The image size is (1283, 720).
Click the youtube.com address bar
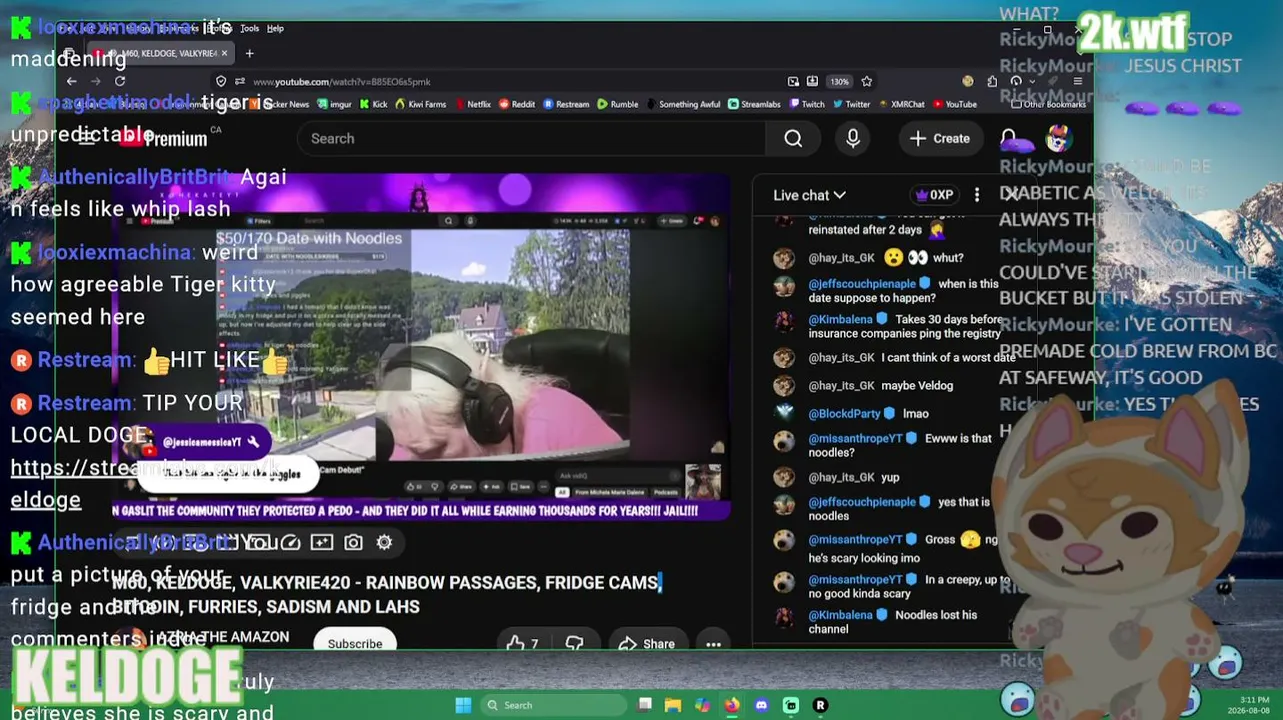(x=500, y=81)
